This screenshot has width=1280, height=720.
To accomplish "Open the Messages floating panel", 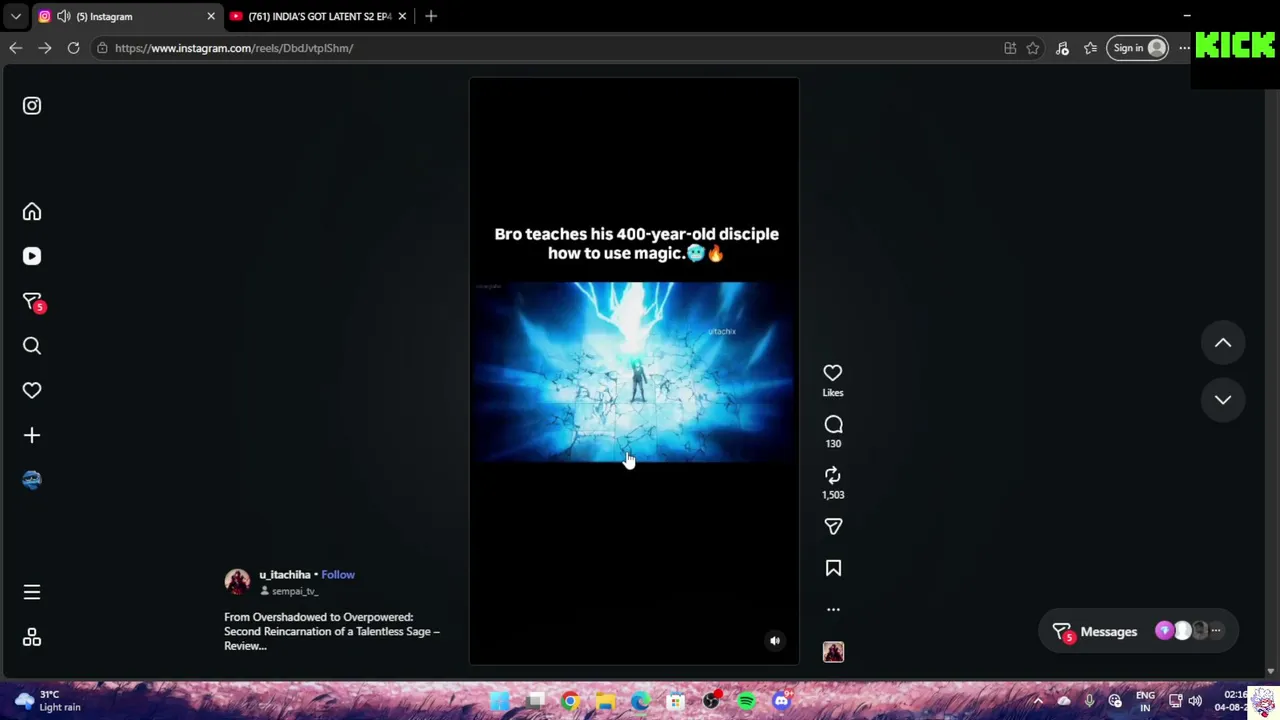I will tap(1139, 631).
